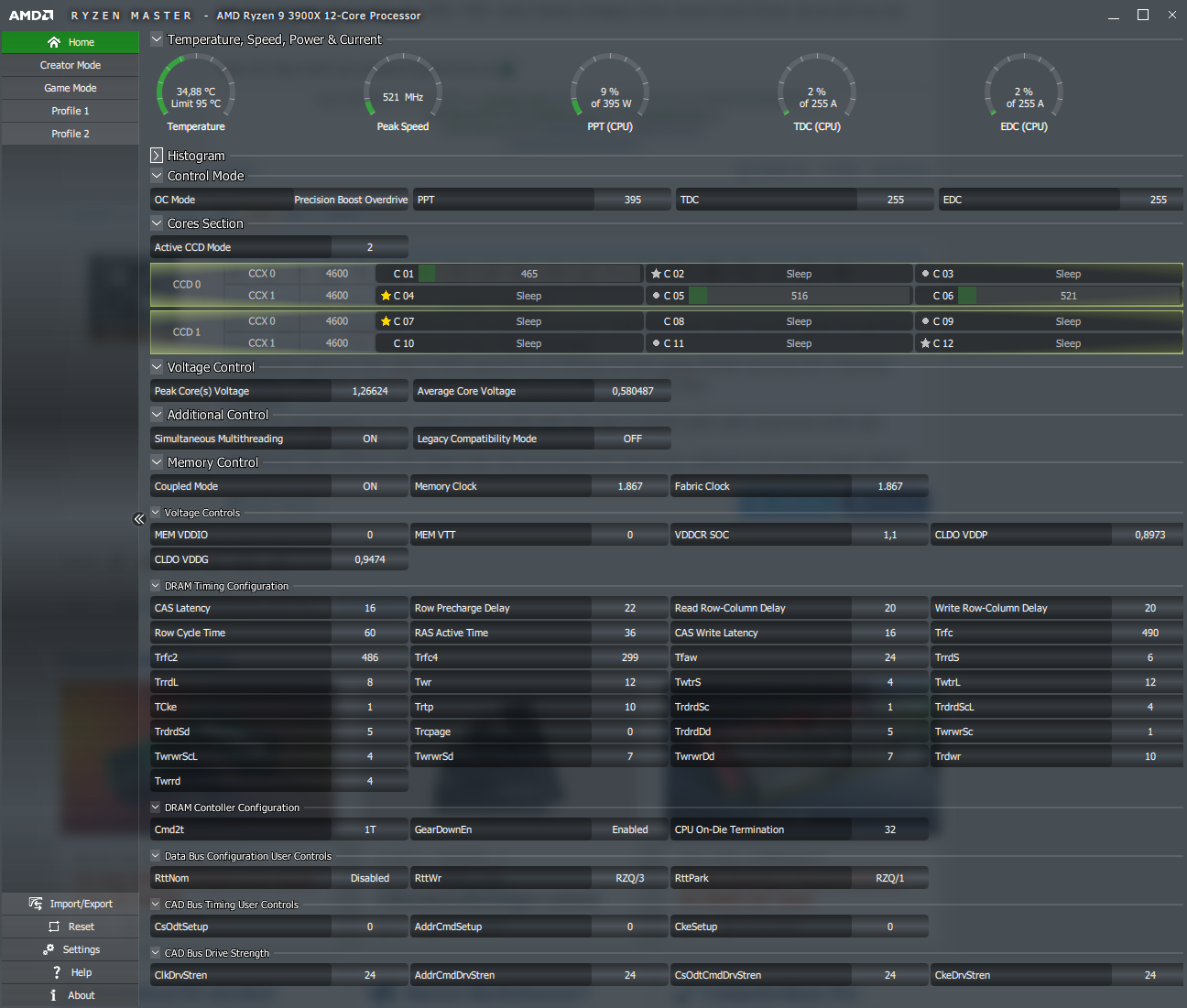Collapse the Memory Control section

[x=157, y=462]
